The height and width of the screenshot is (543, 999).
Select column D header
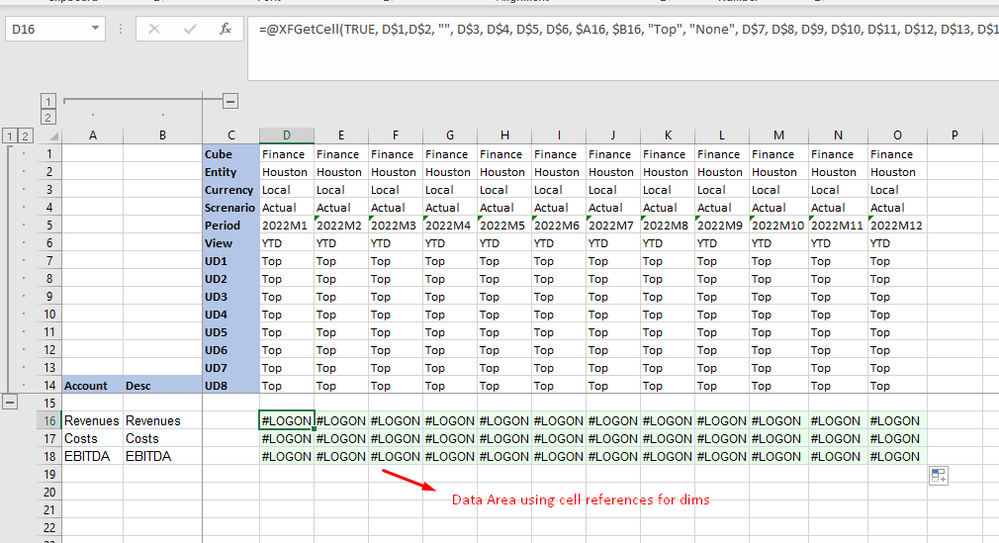(x=287, y=135)
